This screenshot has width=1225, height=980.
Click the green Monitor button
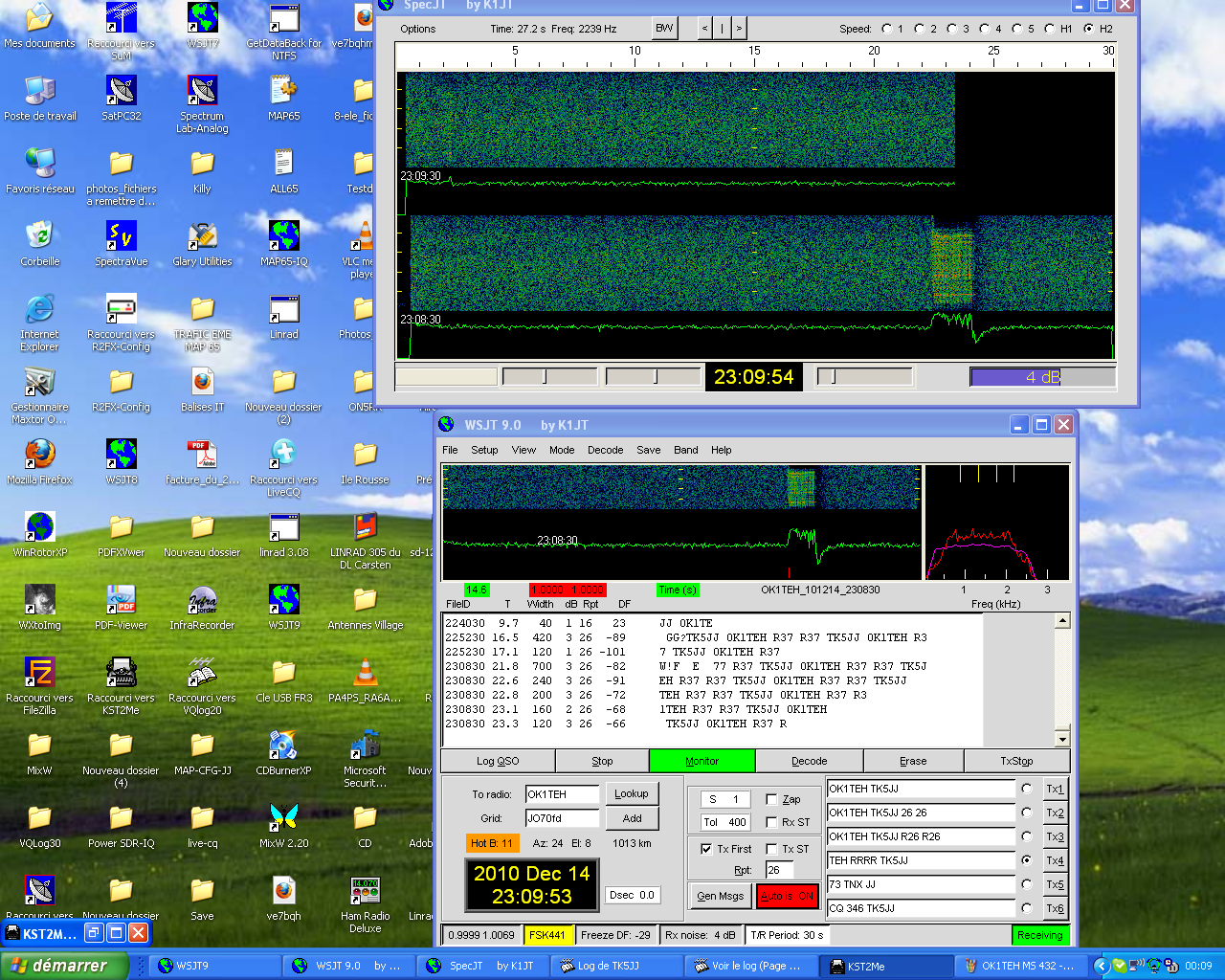pos(702,761)
